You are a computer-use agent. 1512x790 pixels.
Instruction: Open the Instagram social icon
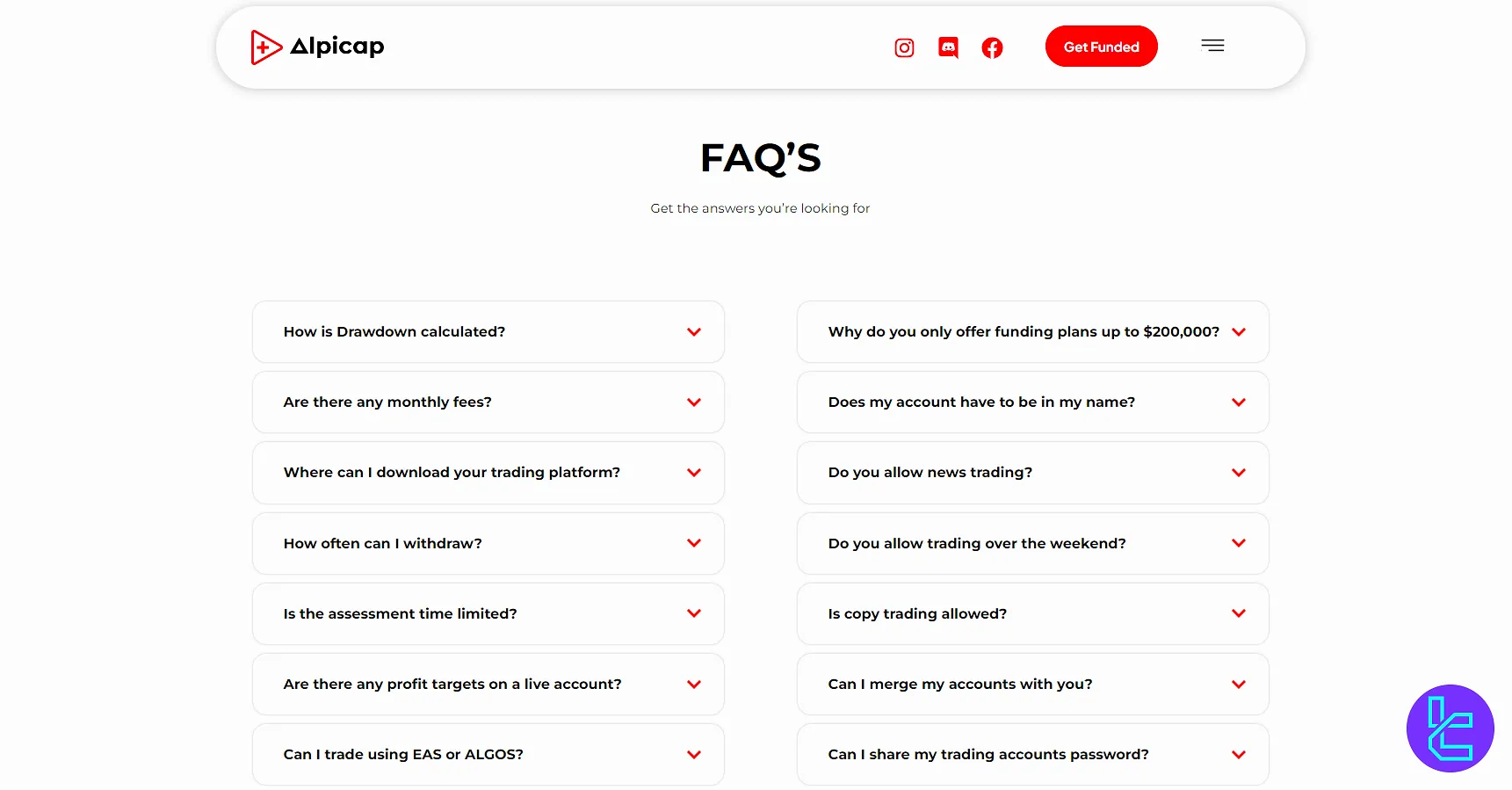point(904,47)
